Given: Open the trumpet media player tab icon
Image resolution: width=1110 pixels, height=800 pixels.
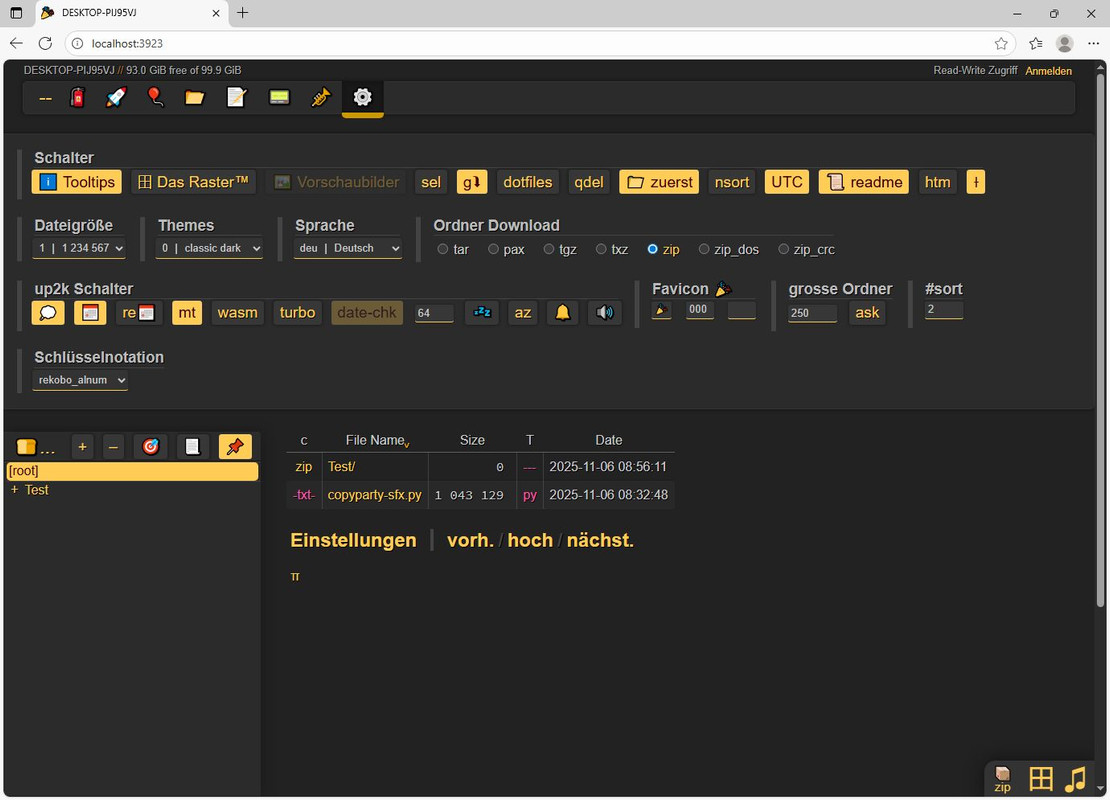Looking at the screenshot, I should [320, 98].
